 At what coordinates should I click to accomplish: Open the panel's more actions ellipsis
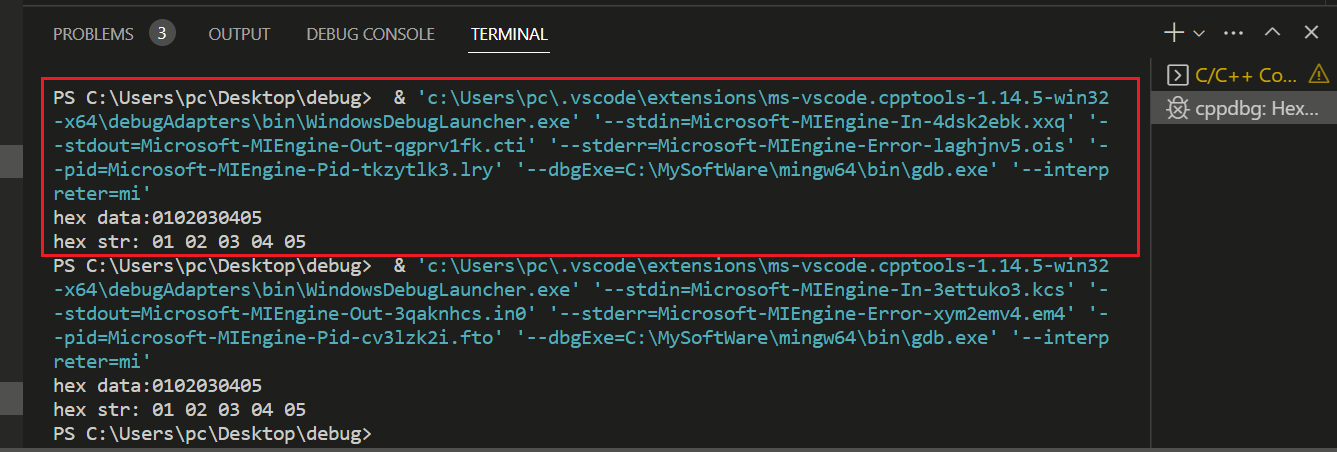tap(1235, 33)
